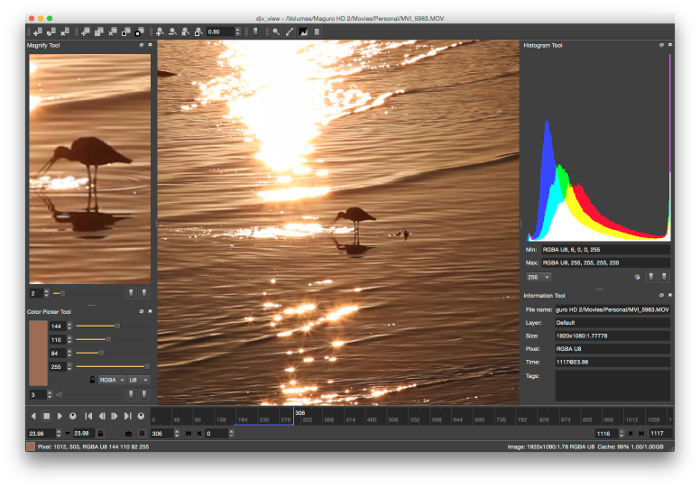This screenshot has width=700, height=489.
Task: Click the large brown color swatch
Action: [x=38, y=353]
